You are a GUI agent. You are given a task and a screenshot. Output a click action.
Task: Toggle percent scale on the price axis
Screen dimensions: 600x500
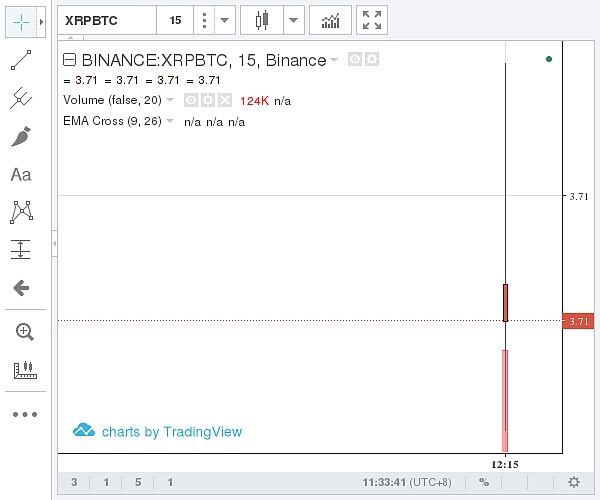point(483,482)
